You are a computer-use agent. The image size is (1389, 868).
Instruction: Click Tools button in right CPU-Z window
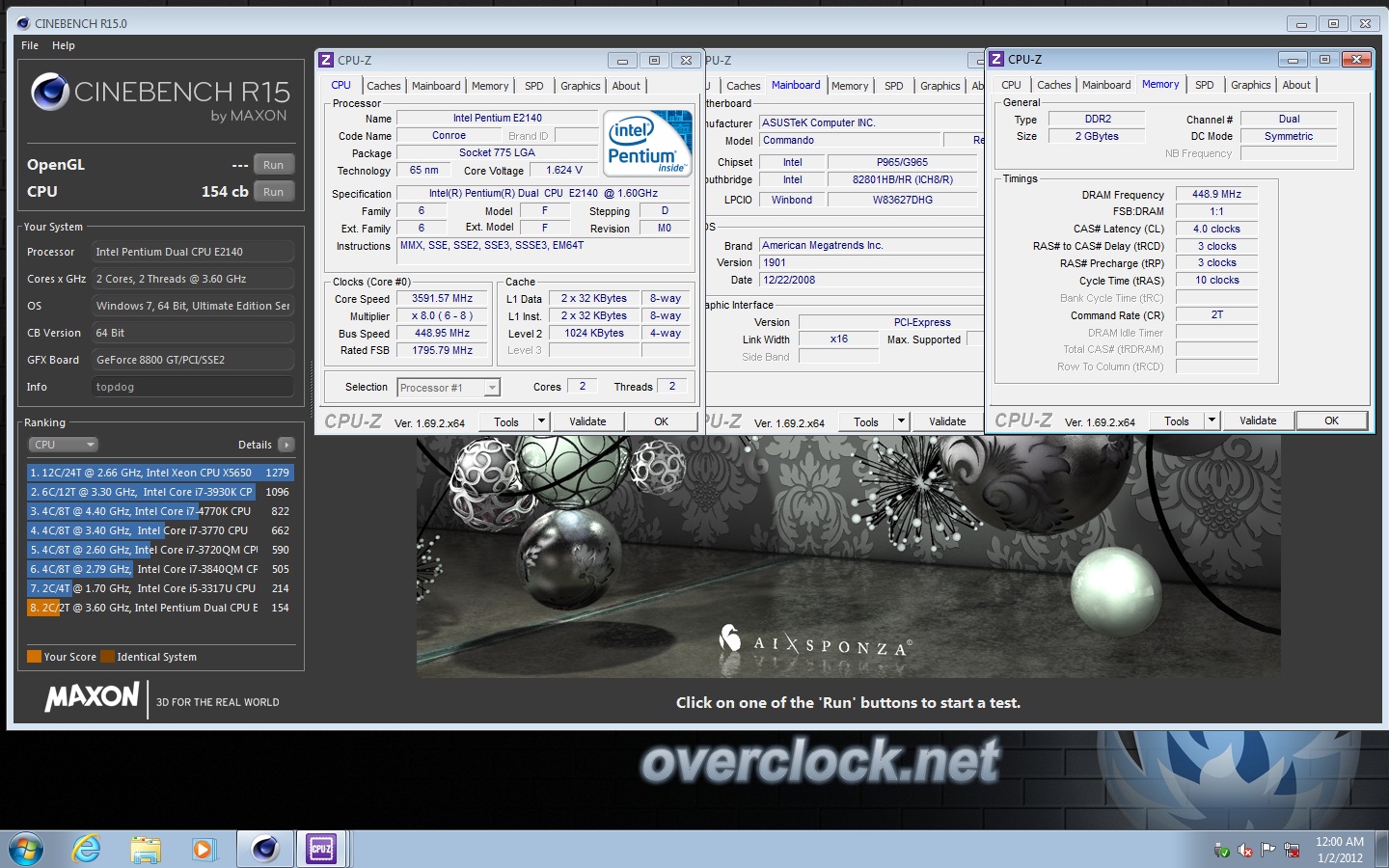point(1177,420)
